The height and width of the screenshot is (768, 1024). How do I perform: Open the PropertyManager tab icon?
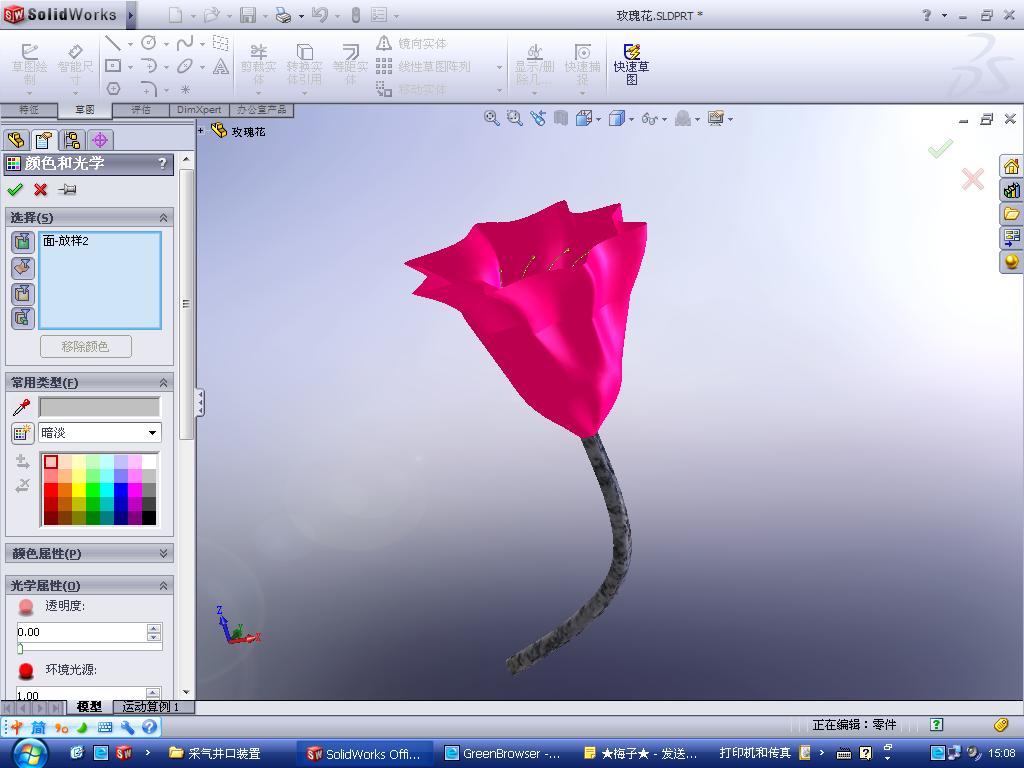tap(44, 140)
